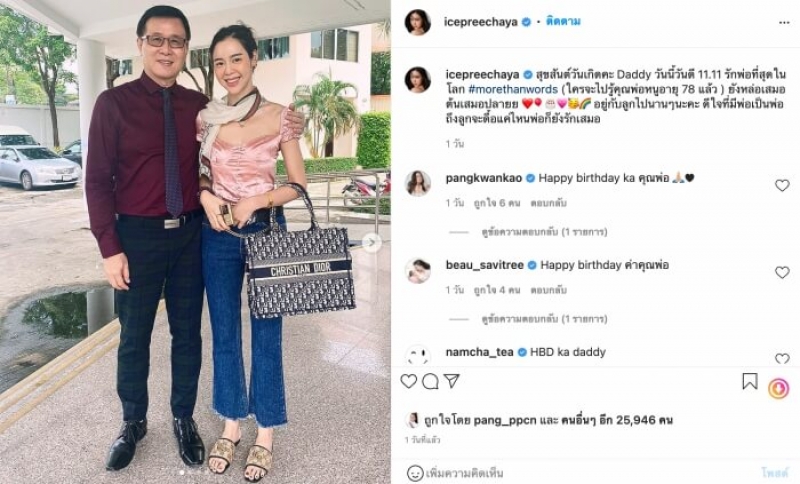Expand replies under beau_savitree's comment
This screenshot has height=484, width=800.
(x=544, y=319)
